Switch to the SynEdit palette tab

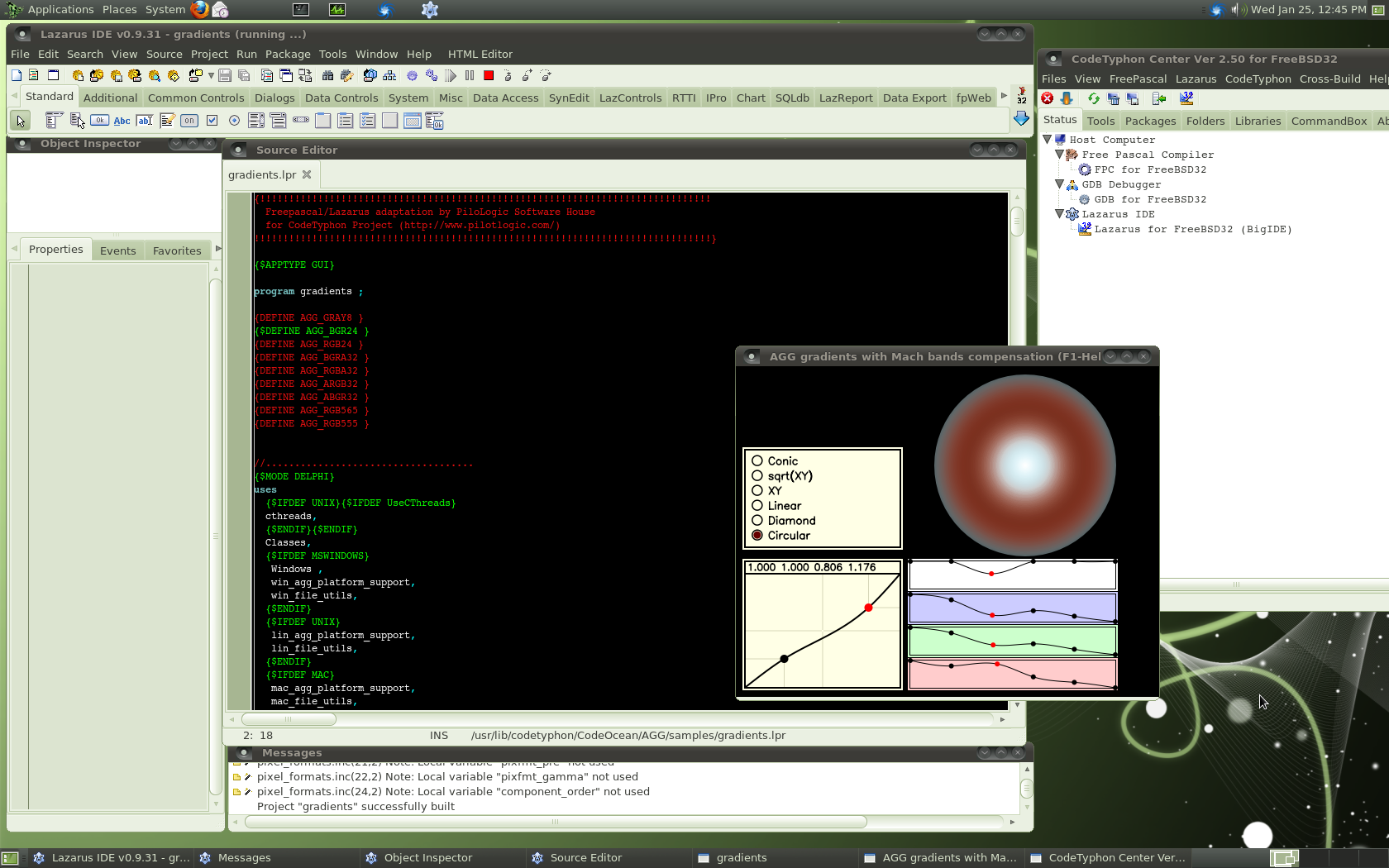click(x=569, y=98)
